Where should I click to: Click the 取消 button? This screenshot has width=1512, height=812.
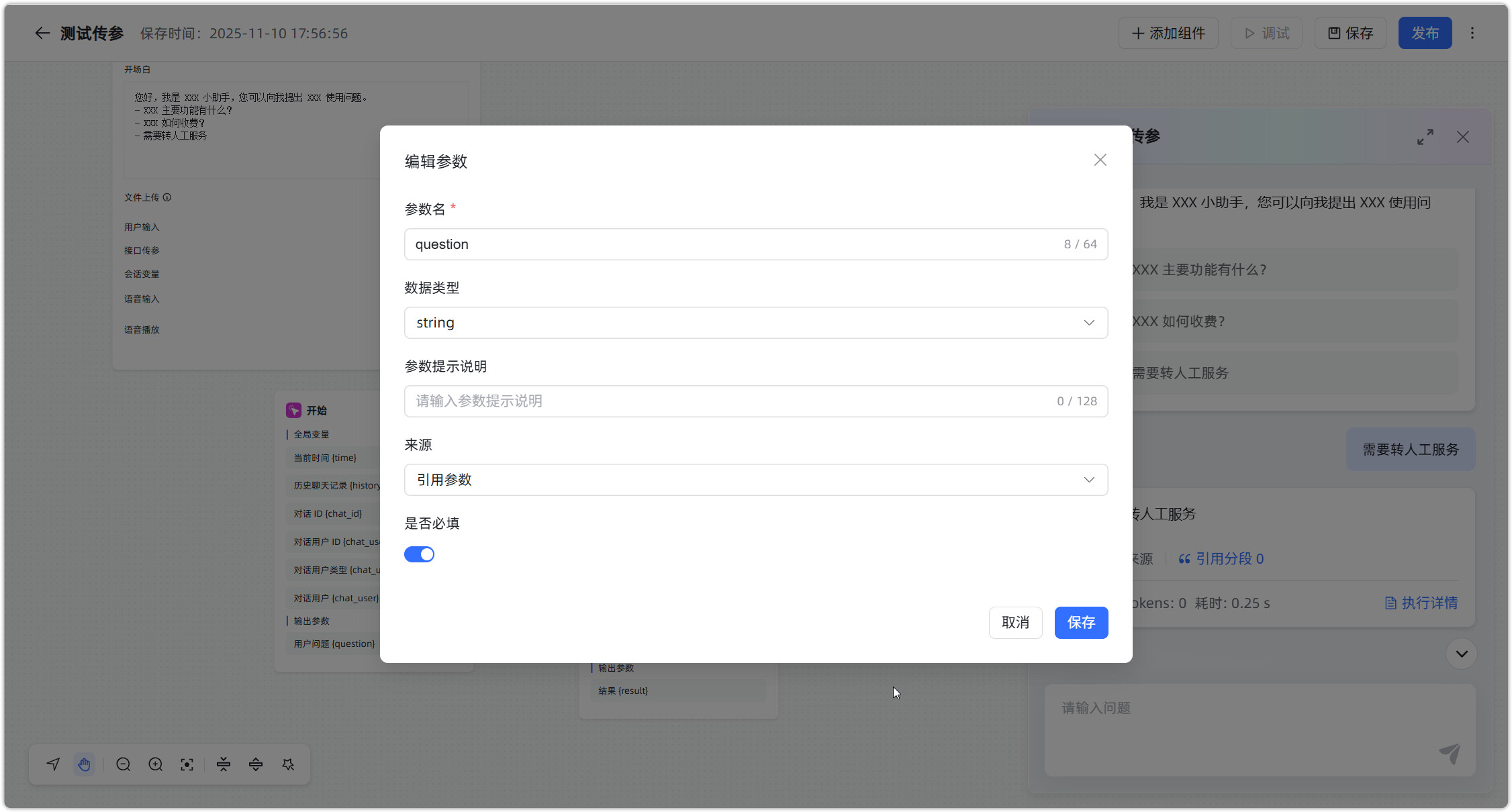[1015, 623]
